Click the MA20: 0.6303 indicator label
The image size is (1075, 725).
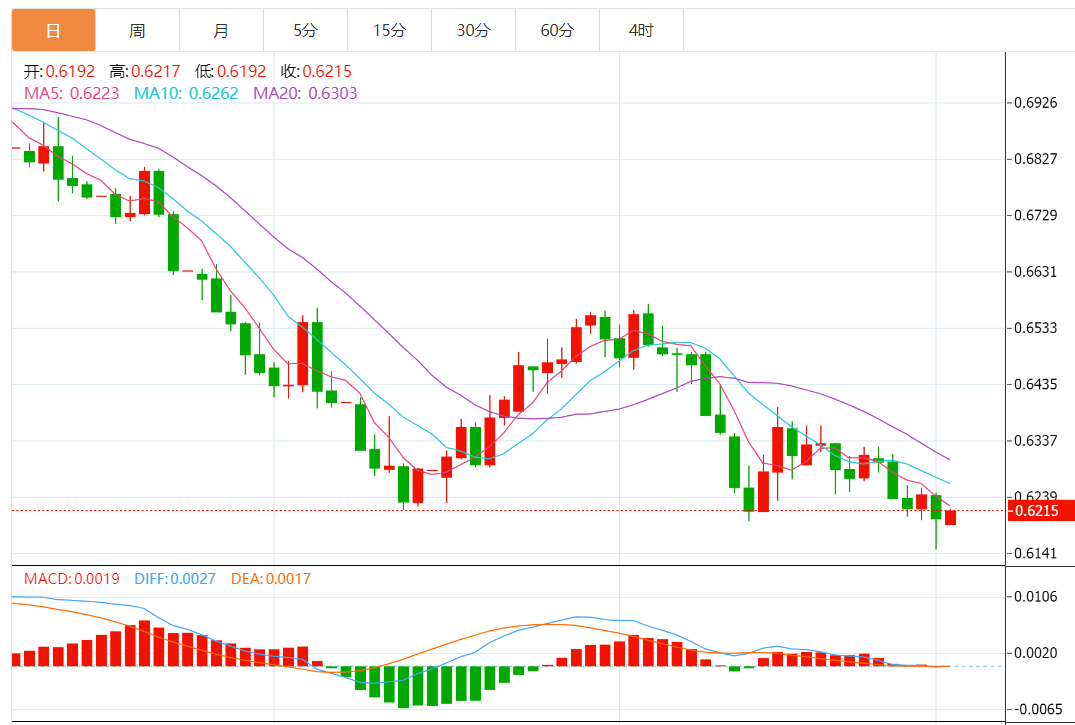pyautogui.click(x=306, y=93)
